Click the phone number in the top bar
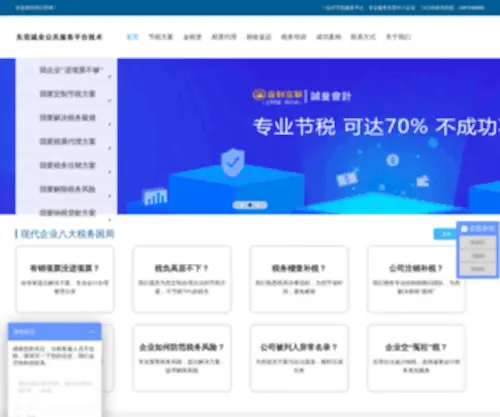 (471, 7)
